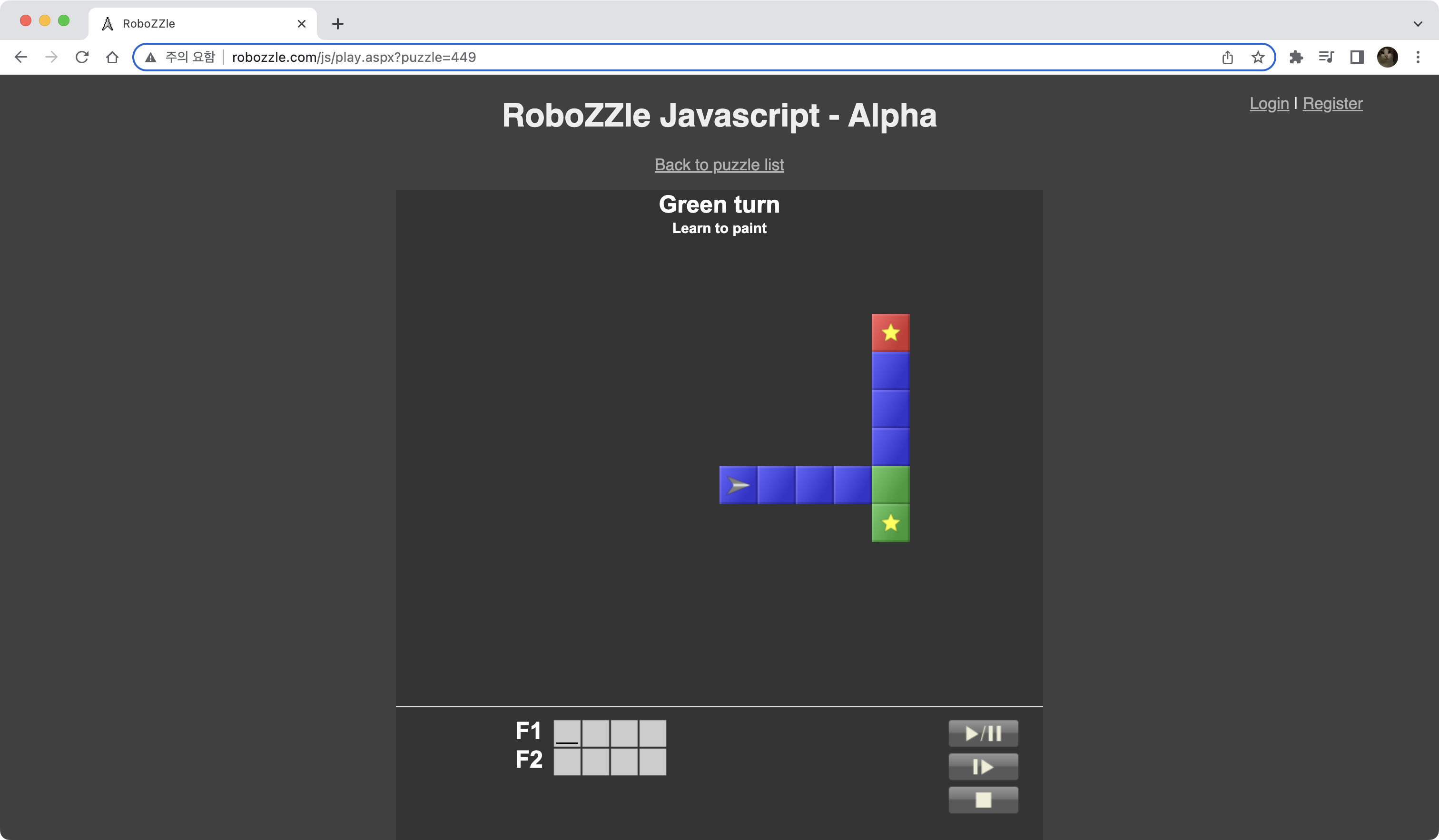The width and height of the screenshot is (1439, 840).
Task: Open the Extensions puzzle-piece menu
Action: 1296,57
